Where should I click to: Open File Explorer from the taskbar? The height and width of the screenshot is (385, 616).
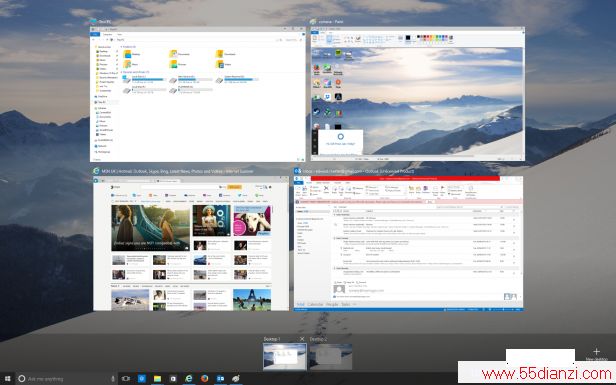(157, 379)
